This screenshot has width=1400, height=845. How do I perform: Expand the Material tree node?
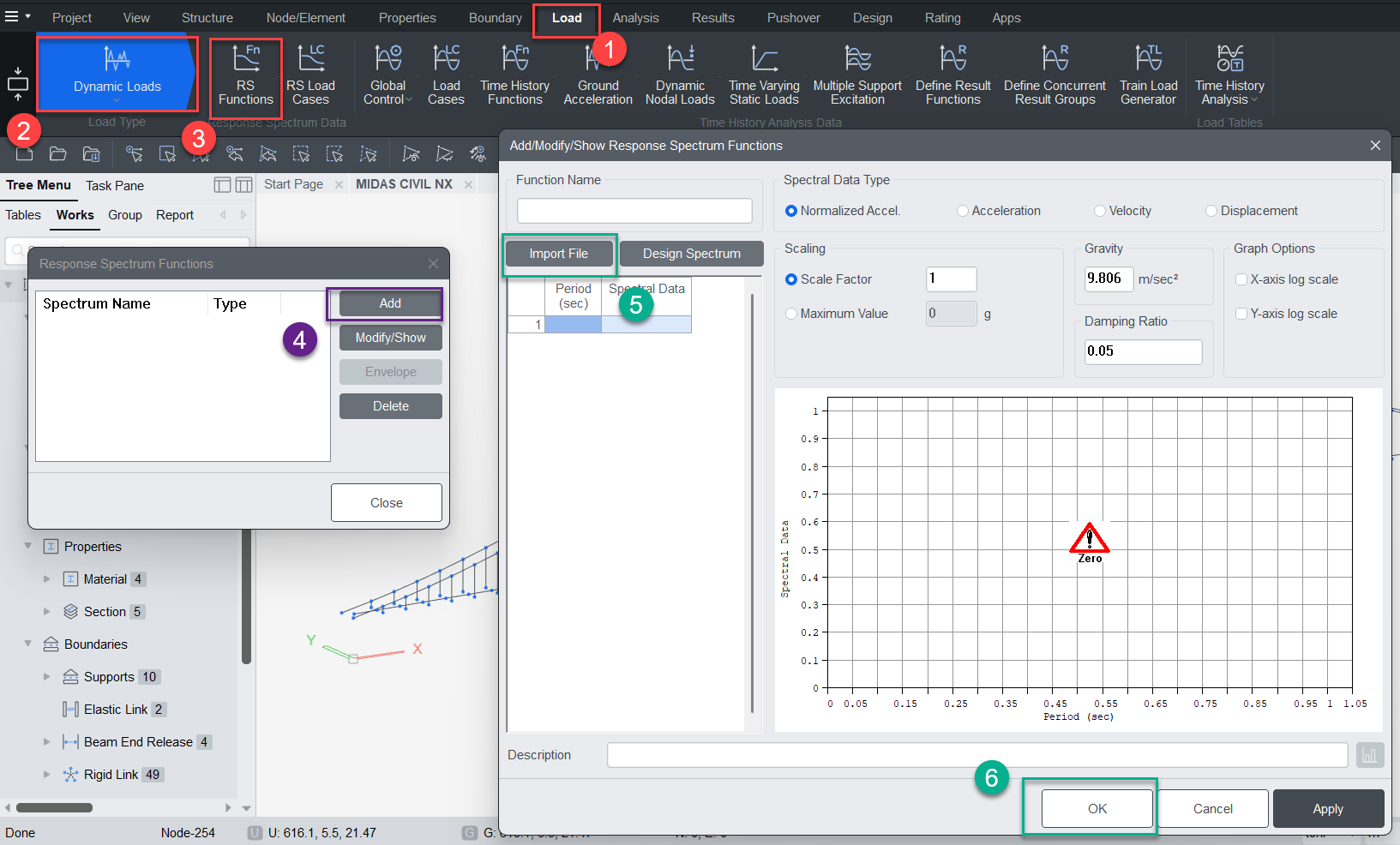(47, 579)
